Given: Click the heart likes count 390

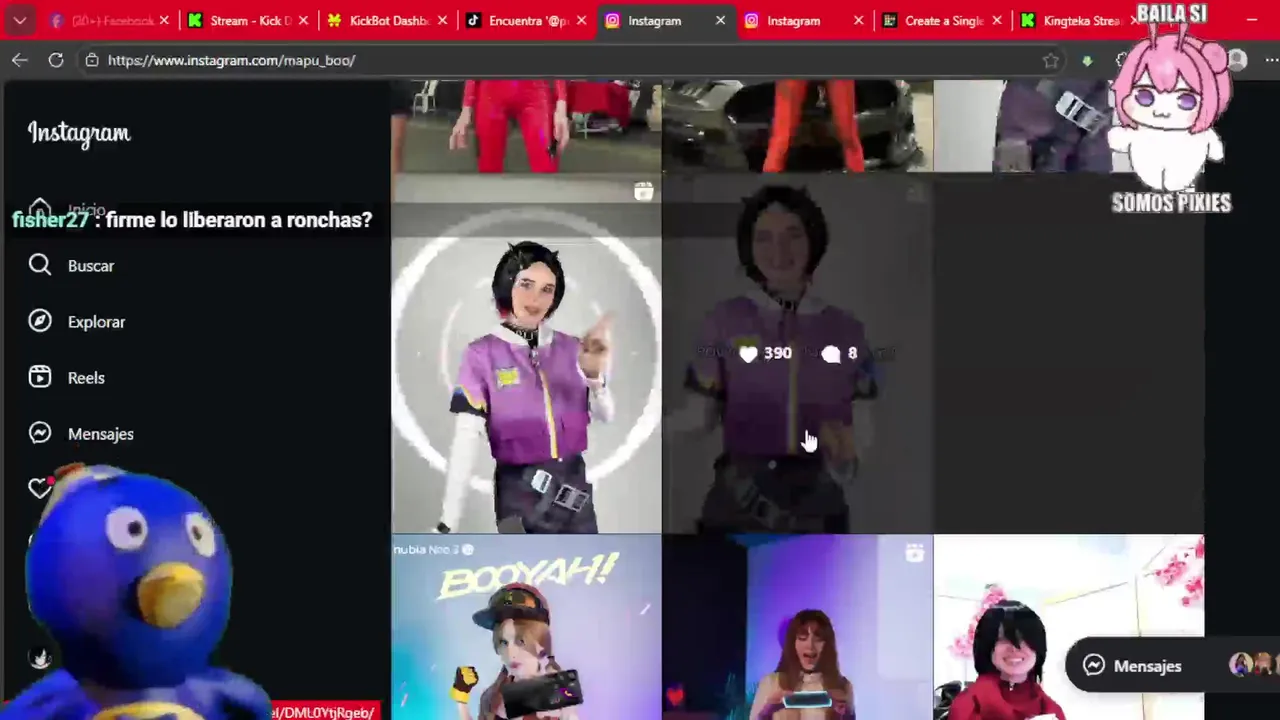Looking at the screenshot, I should coord(766,353).
